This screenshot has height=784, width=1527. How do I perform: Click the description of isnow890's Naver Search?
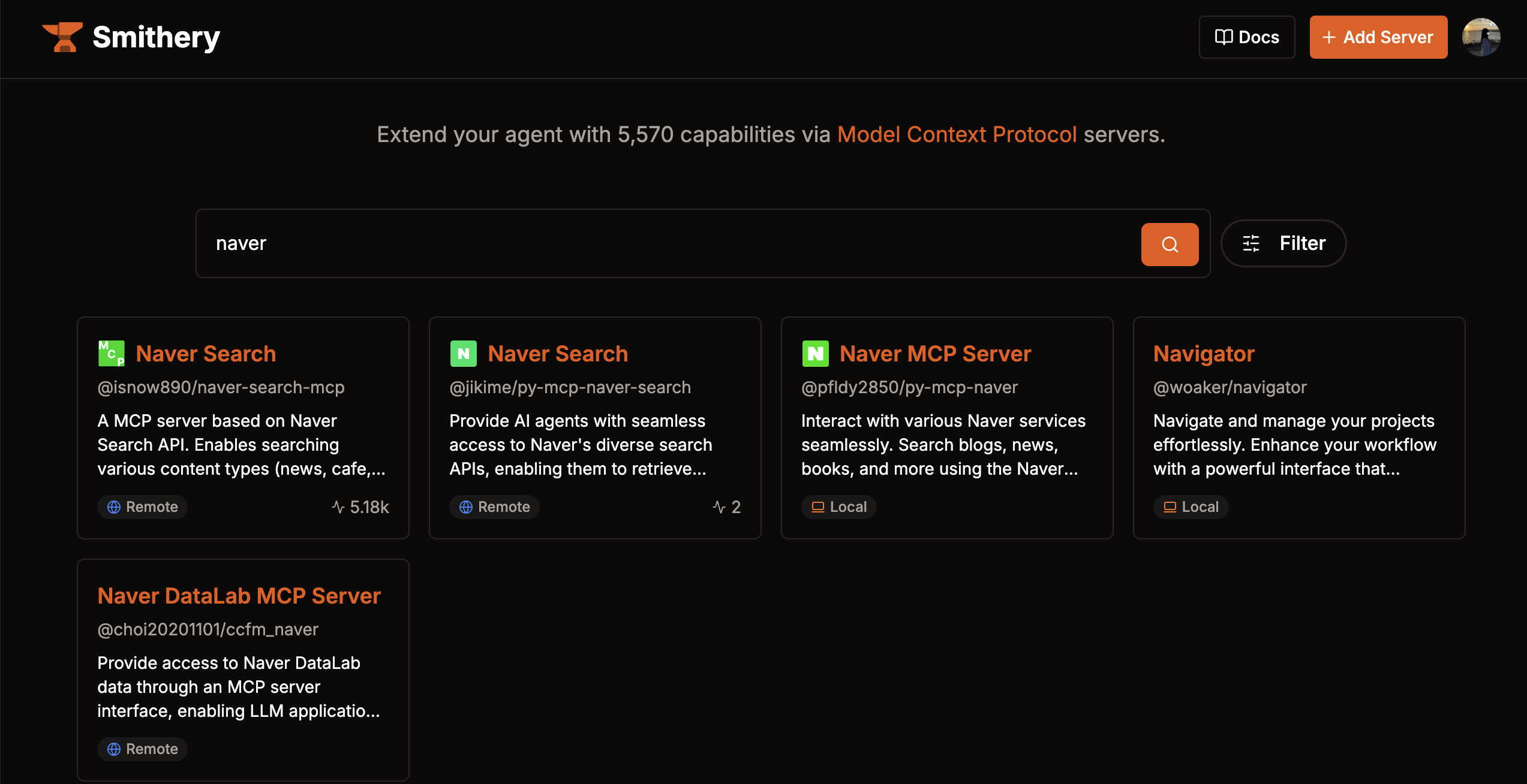point(242,445)
